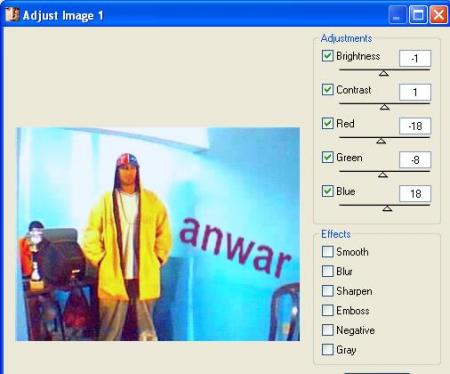Toggle the Blue adjustment checkbox
The height and width of the screenshot is (374, 450).
(x=327, y=191)
